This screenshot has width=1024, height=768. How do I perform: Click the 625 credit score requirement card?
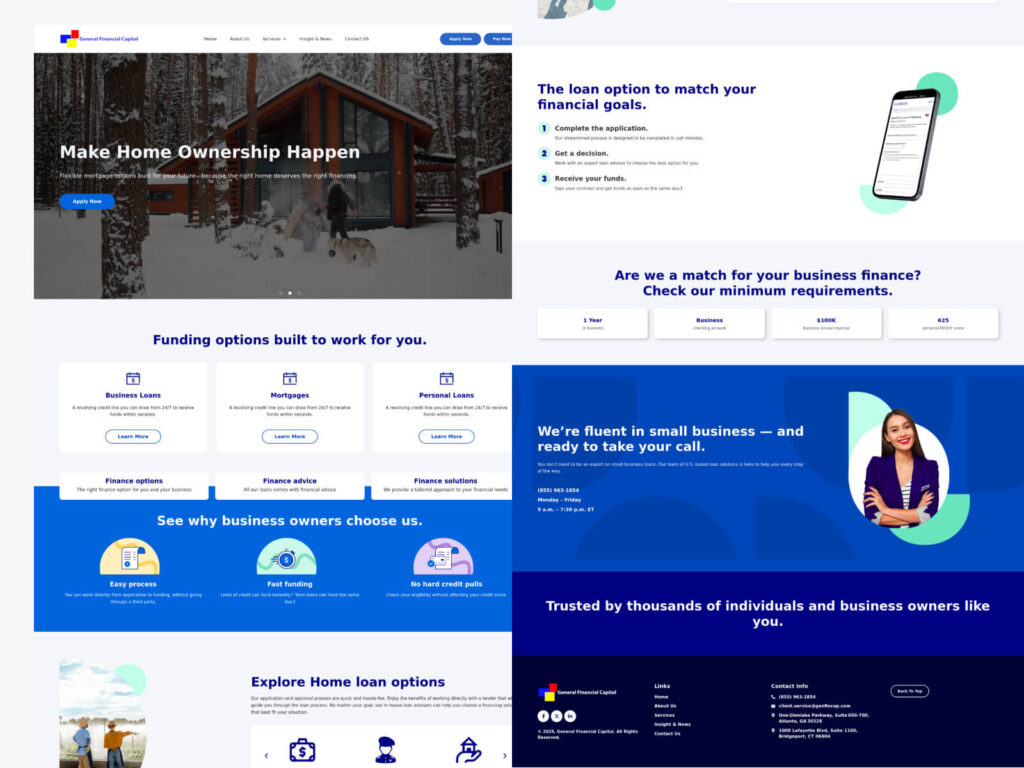(x=943, y=323)
